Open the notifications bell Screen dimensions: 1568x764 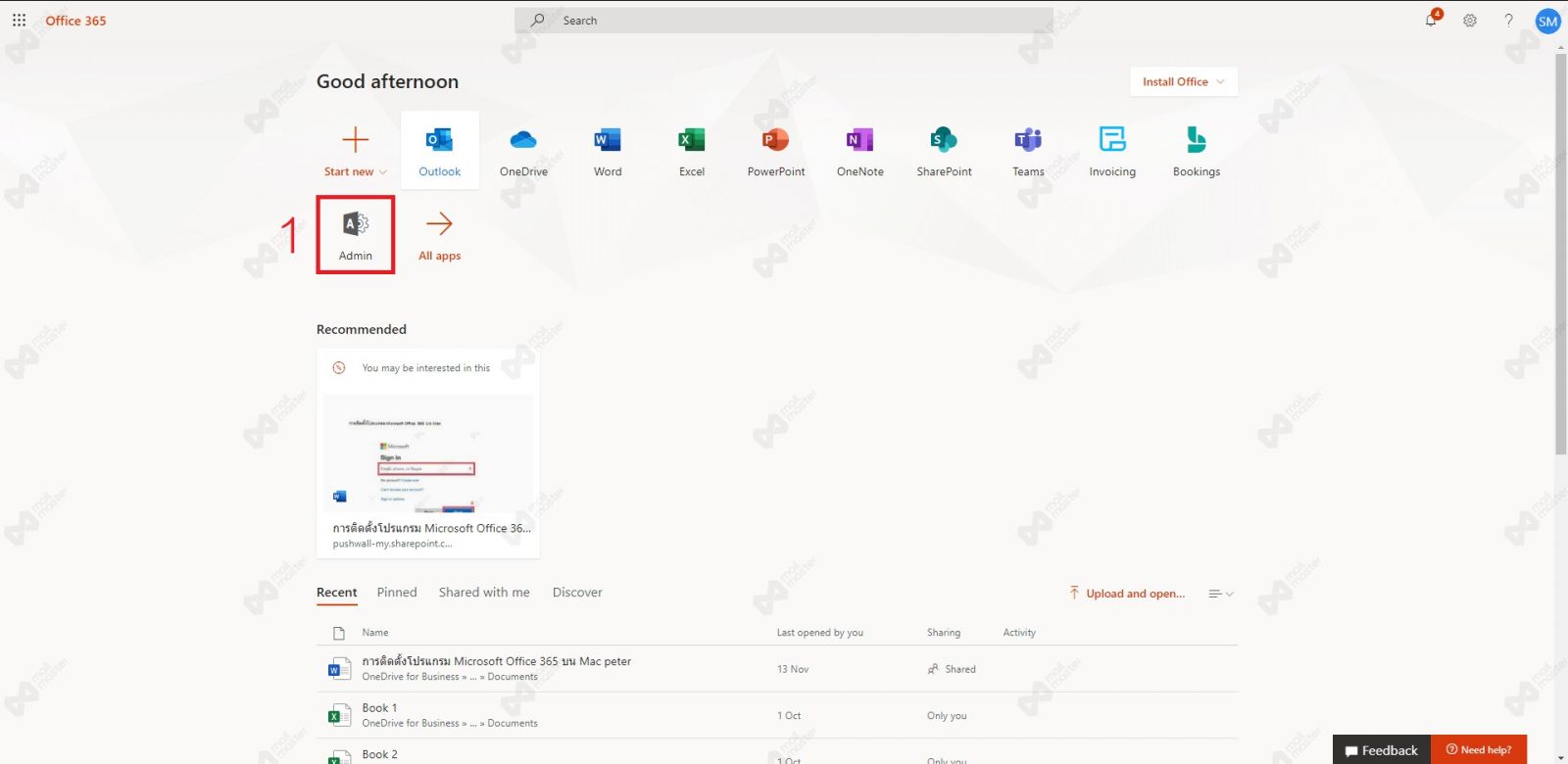point(1431,20)
